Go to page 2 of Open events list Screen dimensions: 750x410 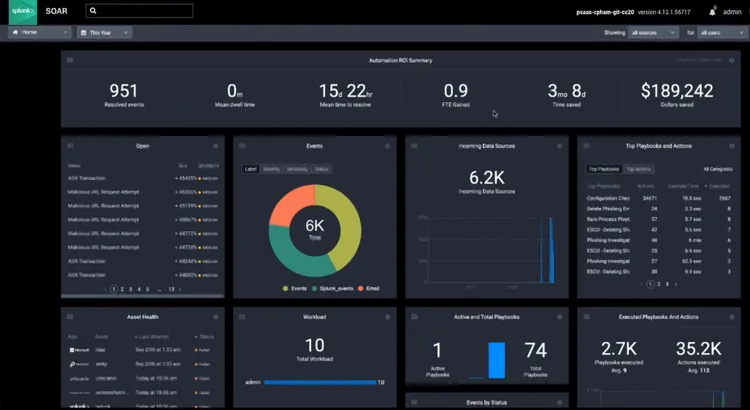click(124, 288)
